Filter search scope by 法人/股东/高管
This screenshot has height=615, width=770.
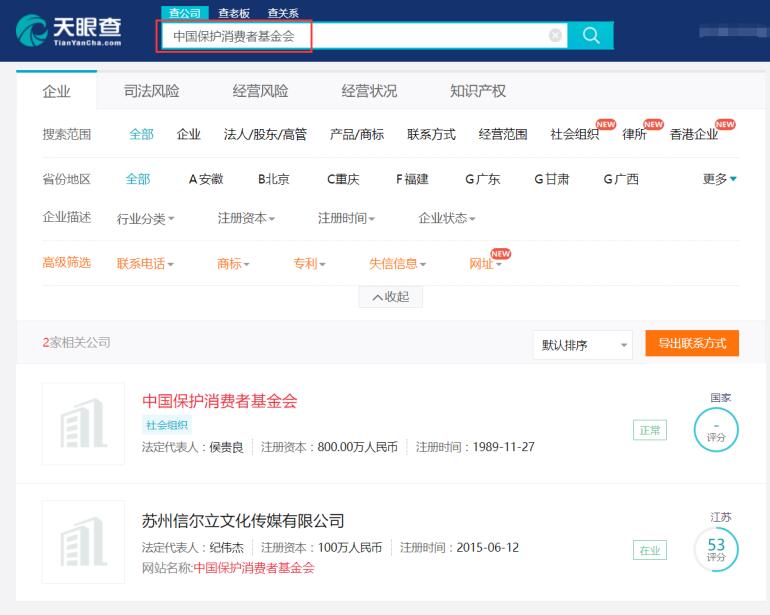(x=265, y=134)
